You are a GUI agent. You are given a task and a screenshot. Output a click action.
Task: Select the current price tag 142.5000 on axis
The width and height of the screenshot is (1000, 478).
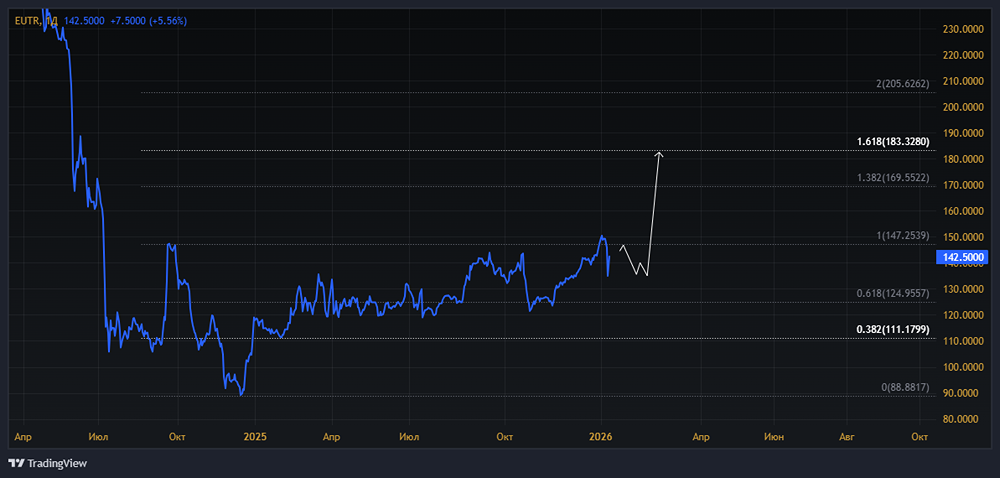tap(961, 257)
